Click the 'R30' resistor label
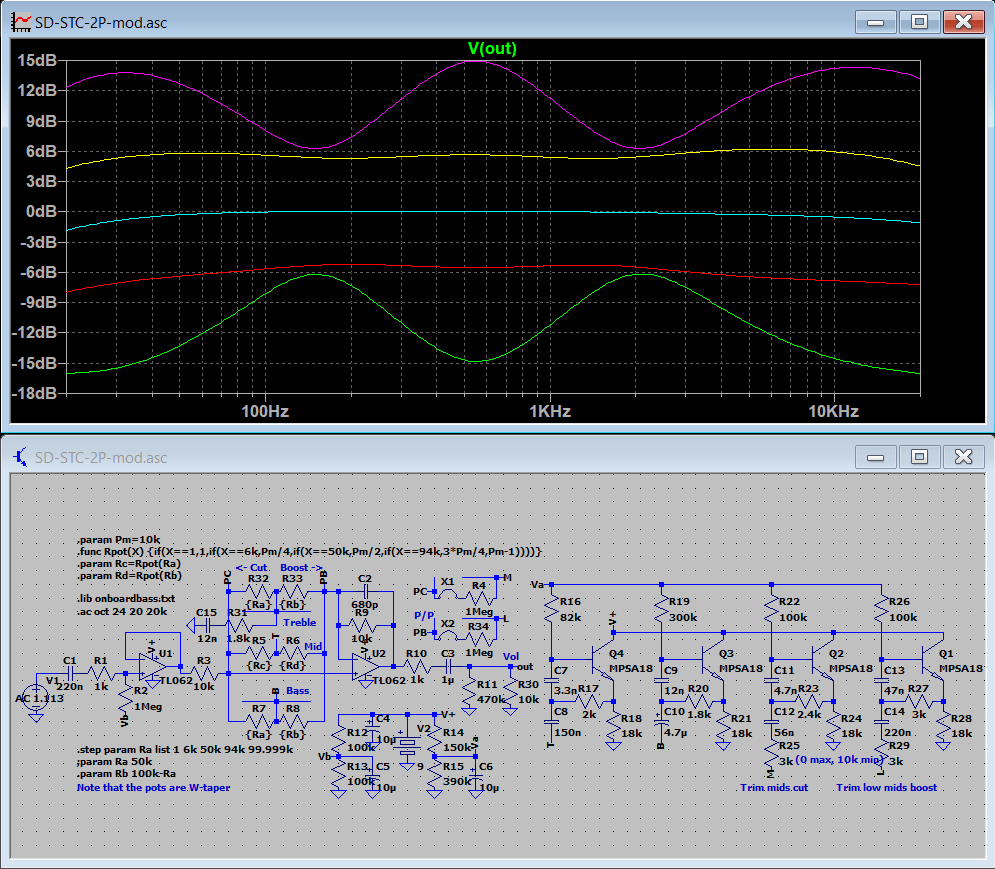 pyautogui.click(x=528, y=685)
